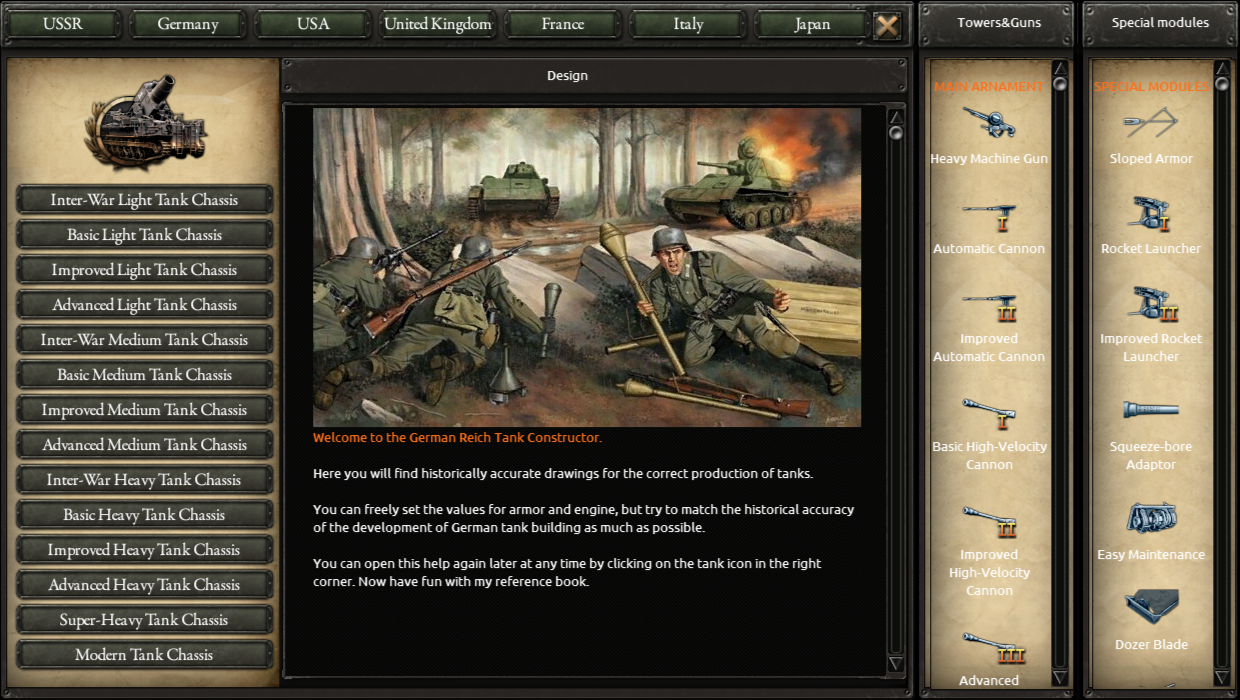Select Basic High-Velocity Cannon icon
Screen dimensions: 1240x700
pos(988,413)
